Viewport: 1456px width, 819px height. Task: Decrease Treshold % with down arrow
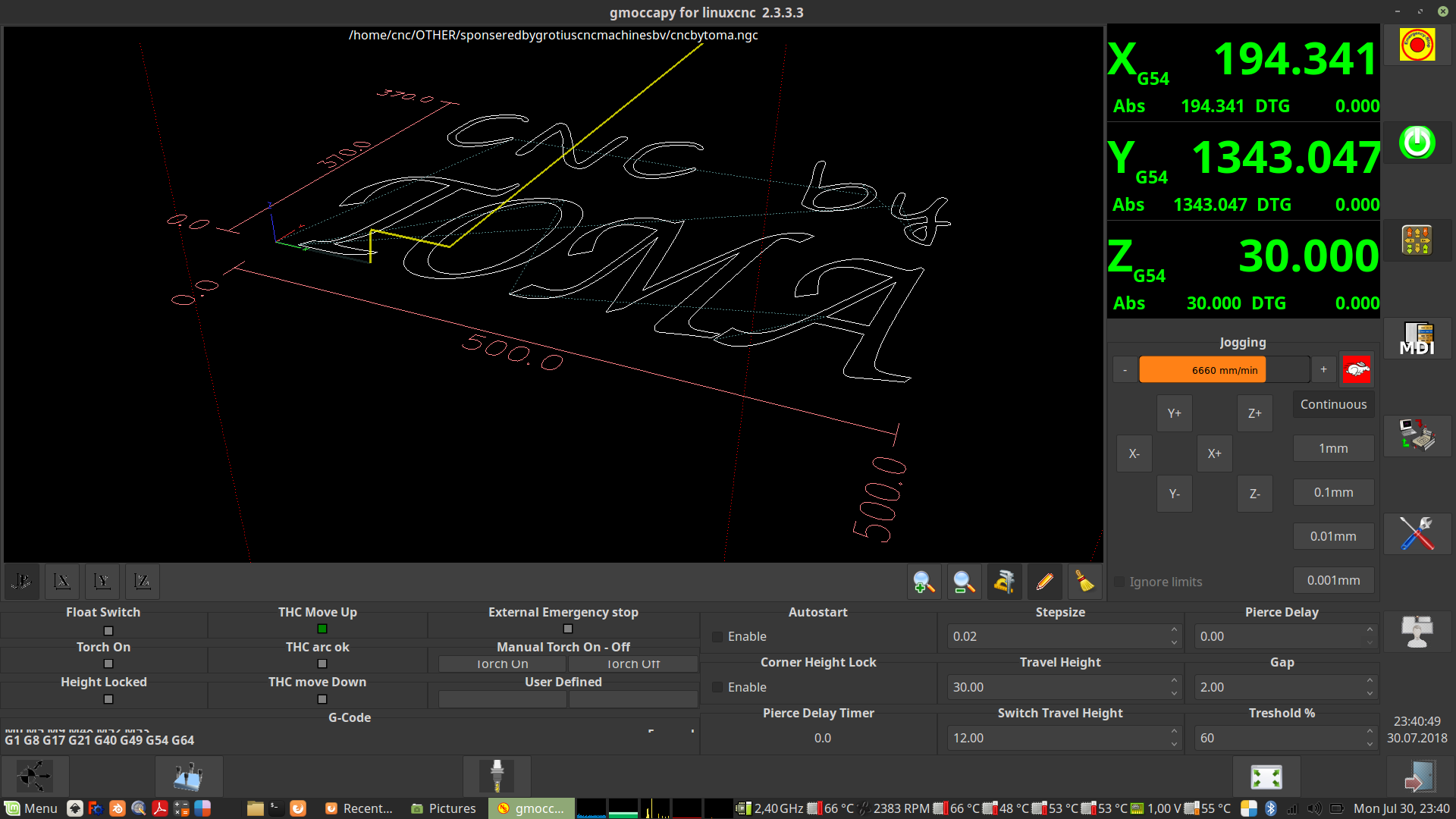pyautogui.click(x=1370, y=745)
